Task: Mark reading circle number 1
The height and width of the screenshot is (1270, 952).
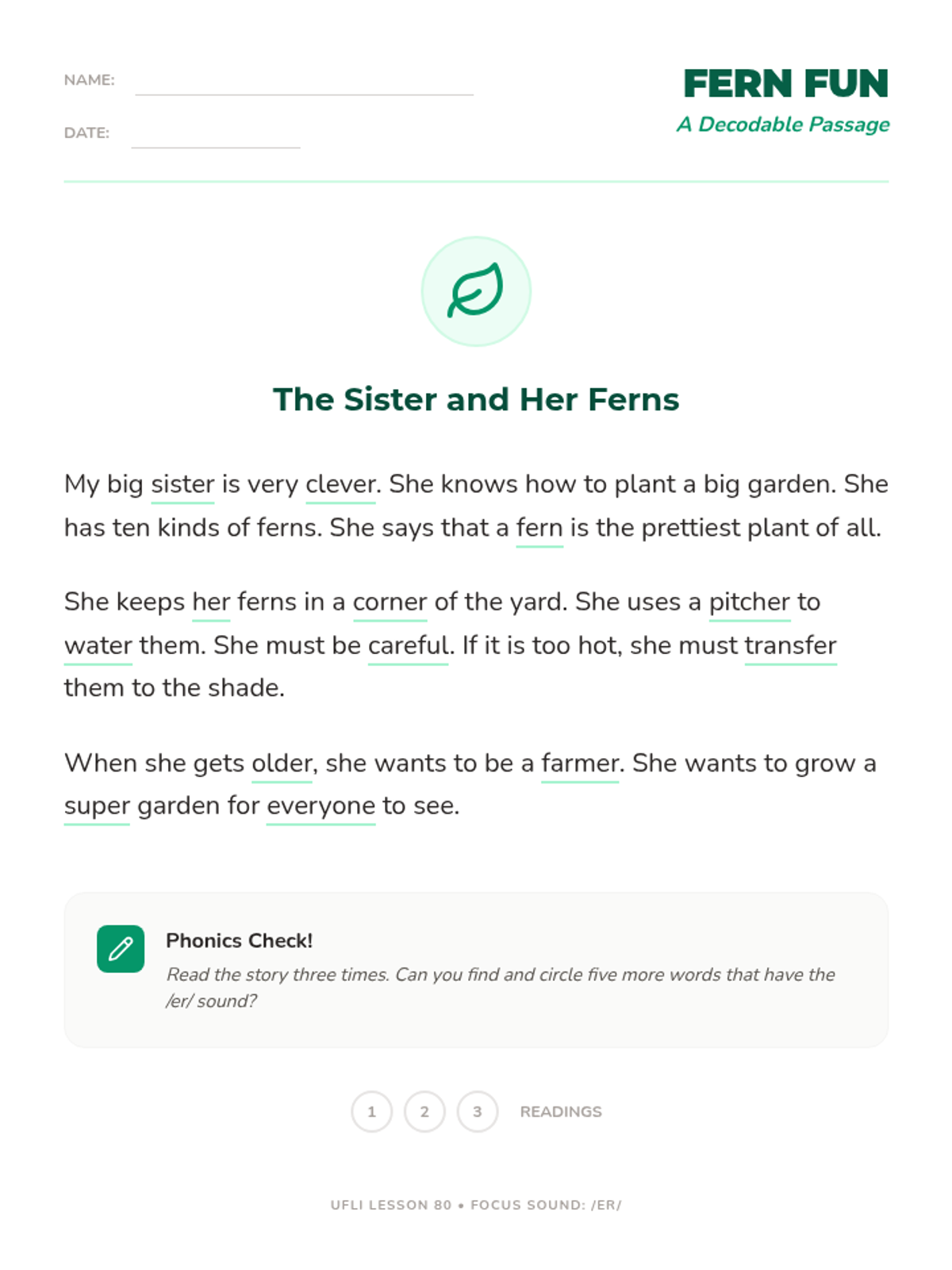Action: click(371, 1111)
